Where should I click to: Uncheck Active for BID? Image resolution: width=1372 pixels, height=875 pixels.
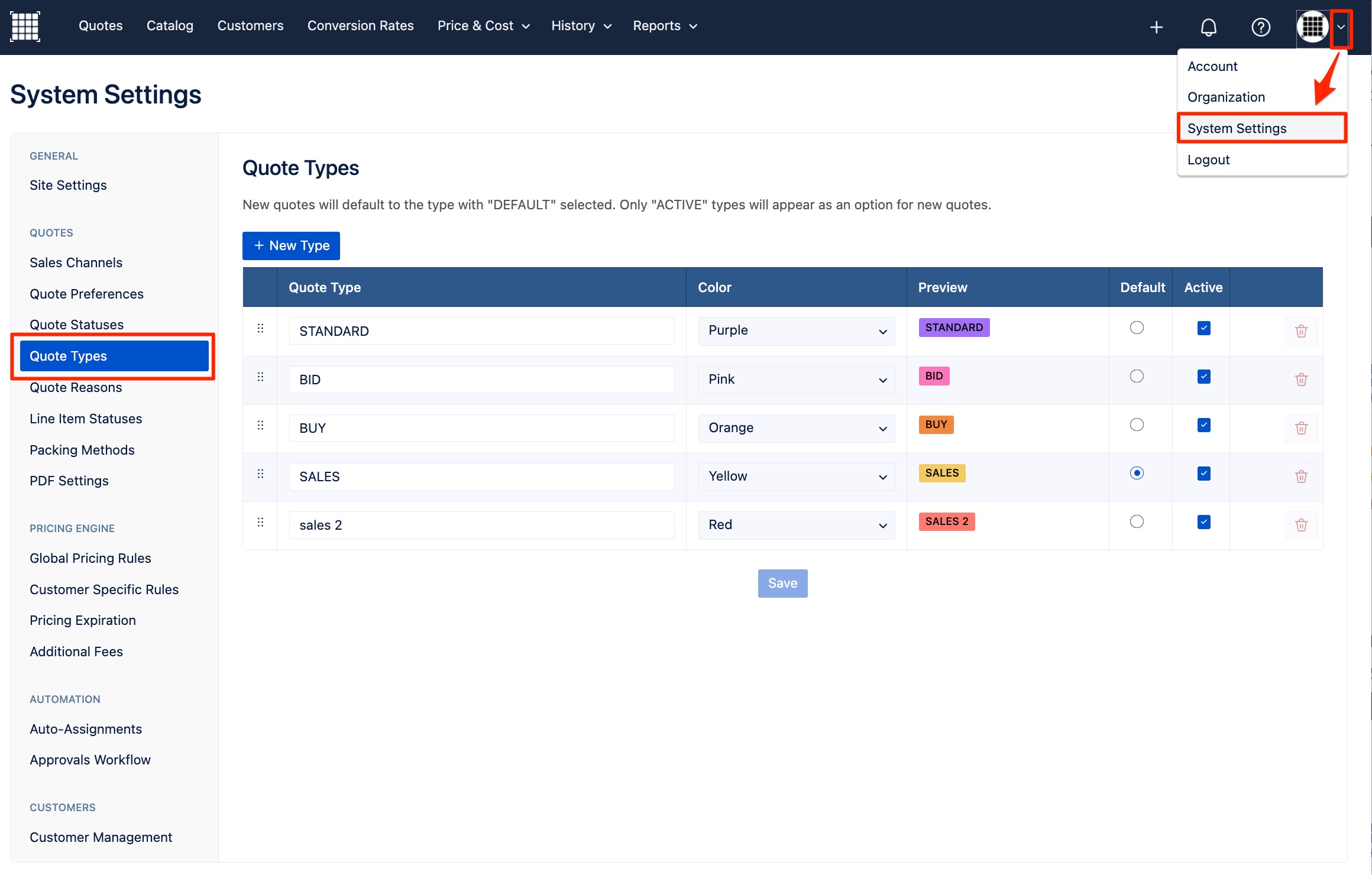(x=1203, y=377)
